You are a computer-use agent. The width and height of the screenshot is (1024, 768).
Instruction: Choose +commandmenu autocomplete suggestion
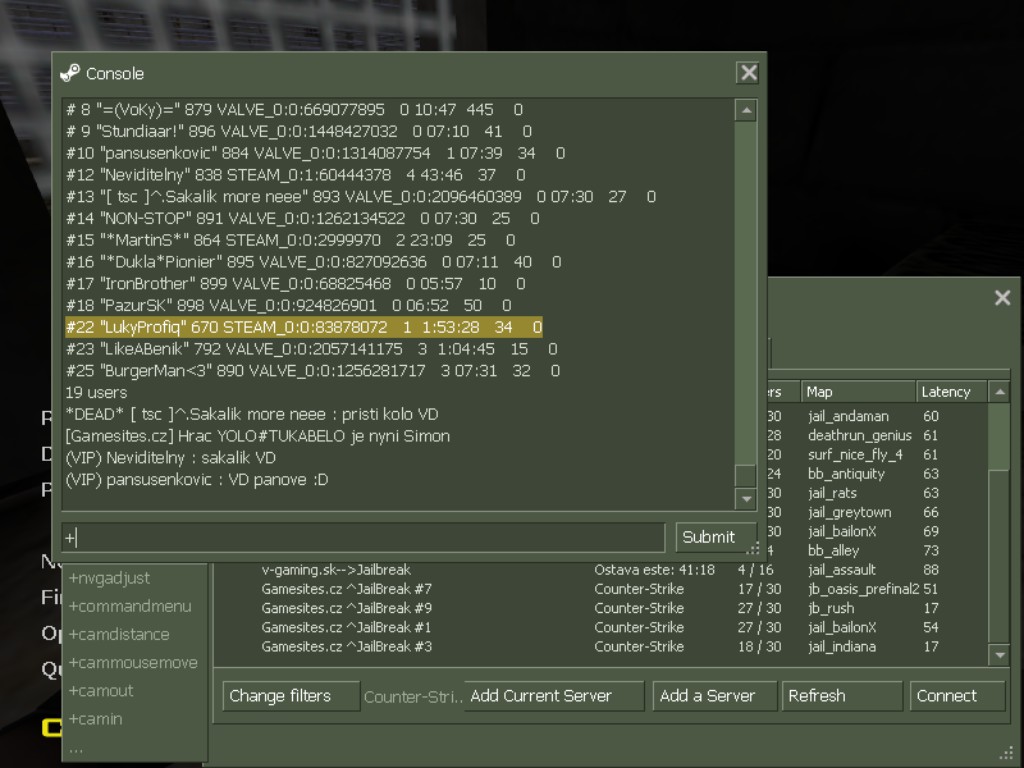(130, 606)
